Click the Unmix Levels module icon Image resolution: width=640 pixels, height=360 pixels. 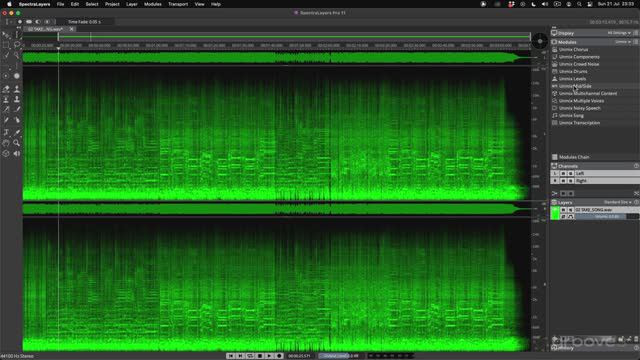555,79
